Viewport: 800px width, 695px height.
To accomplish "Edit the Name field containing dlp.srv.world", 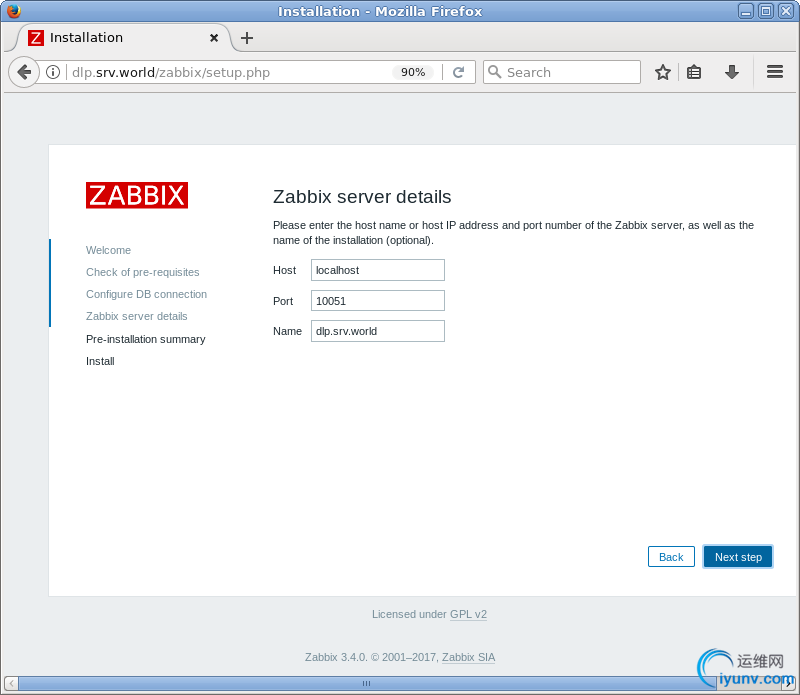I will point(378,331).
